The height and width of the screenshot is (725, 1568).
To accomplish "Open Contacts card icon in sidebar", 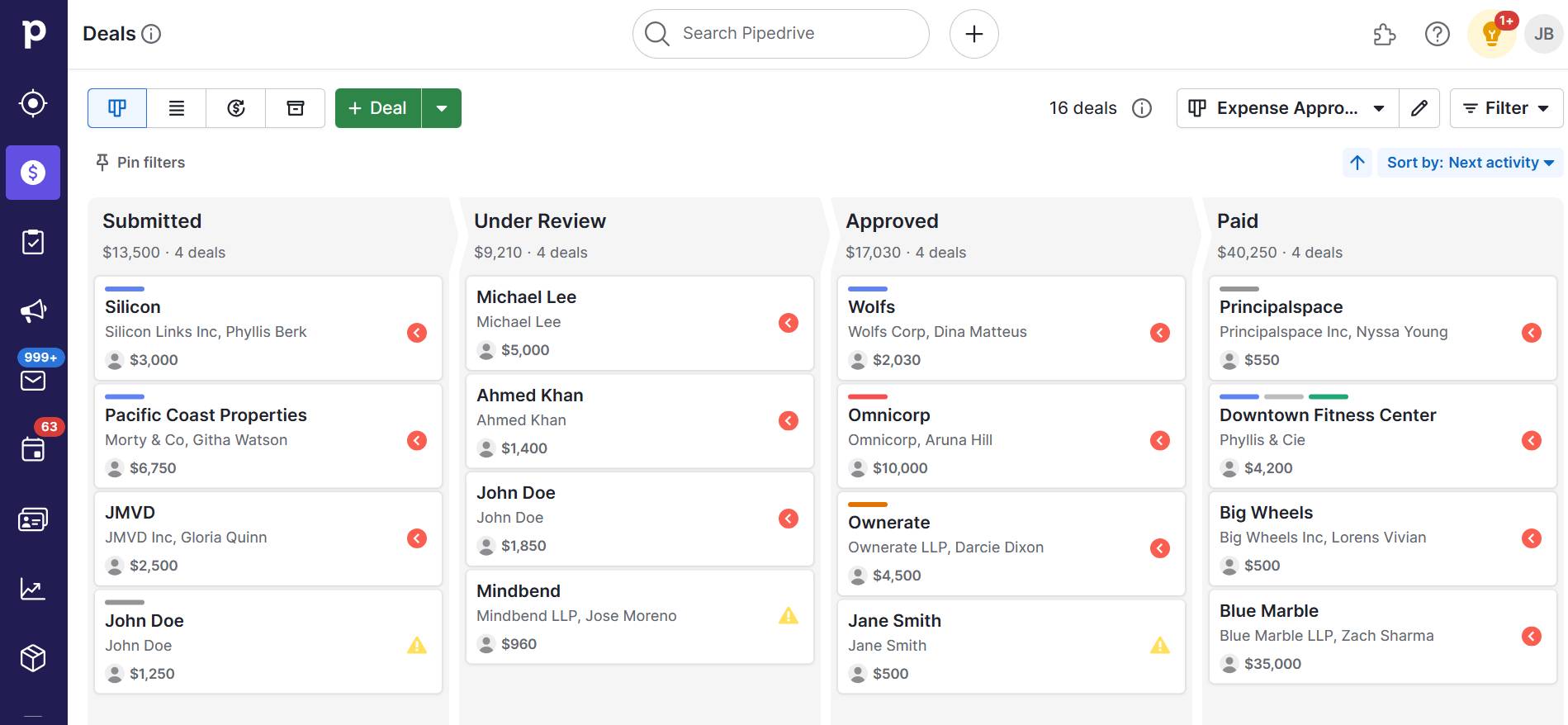I will click(x=33, y=519).
